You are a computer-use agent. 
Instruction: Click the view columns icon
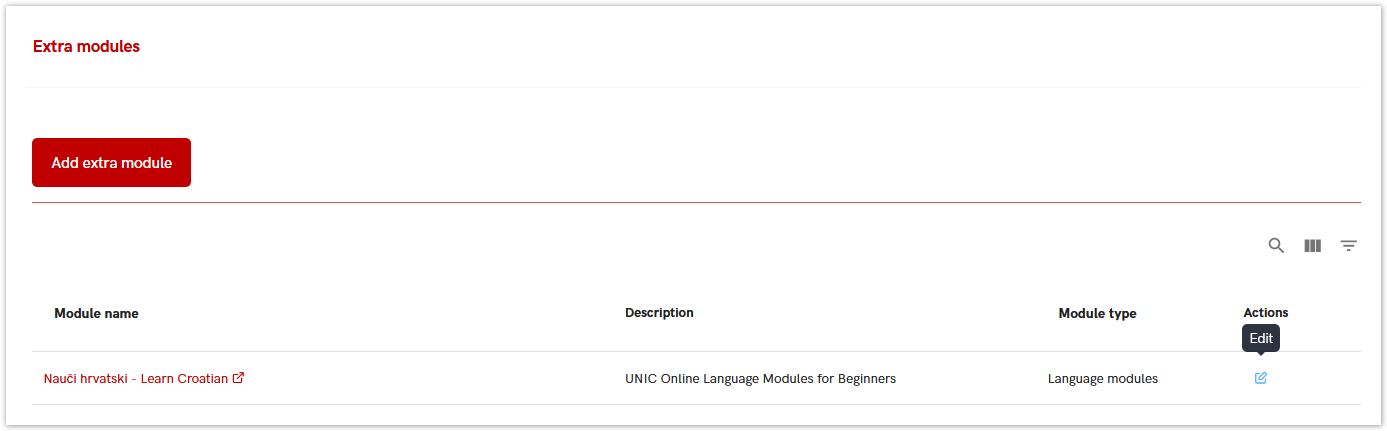(x=1313, y=246)
